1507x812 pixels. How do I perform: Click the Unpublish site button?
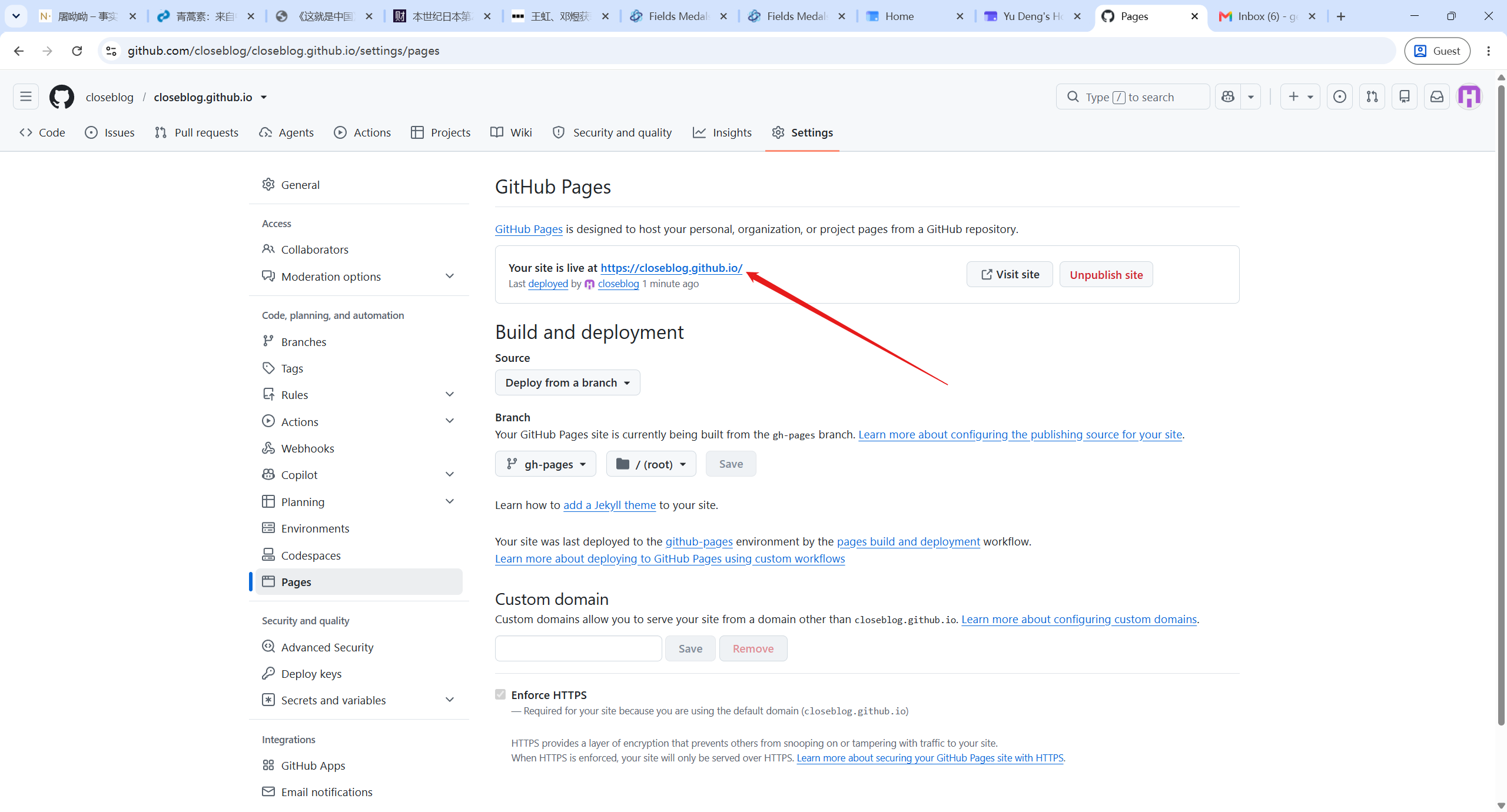point(1106,274)
